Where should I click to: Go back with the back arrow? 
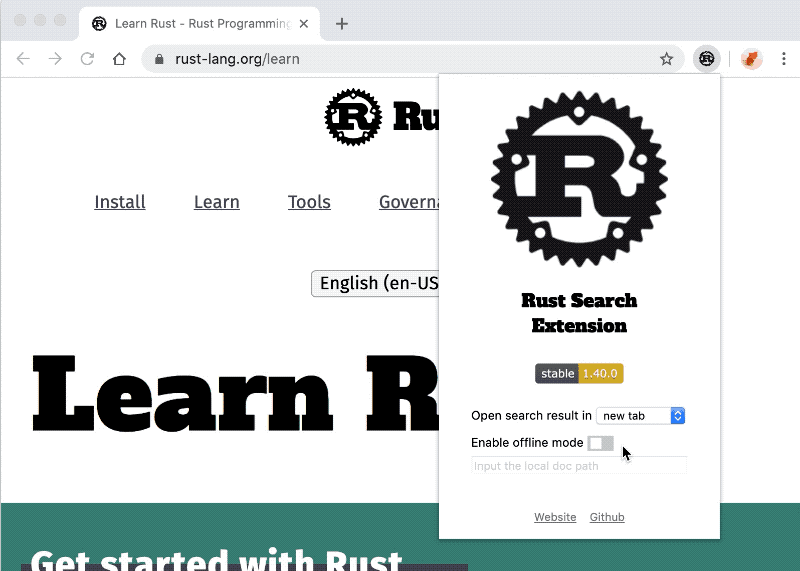tap(23, 59)
